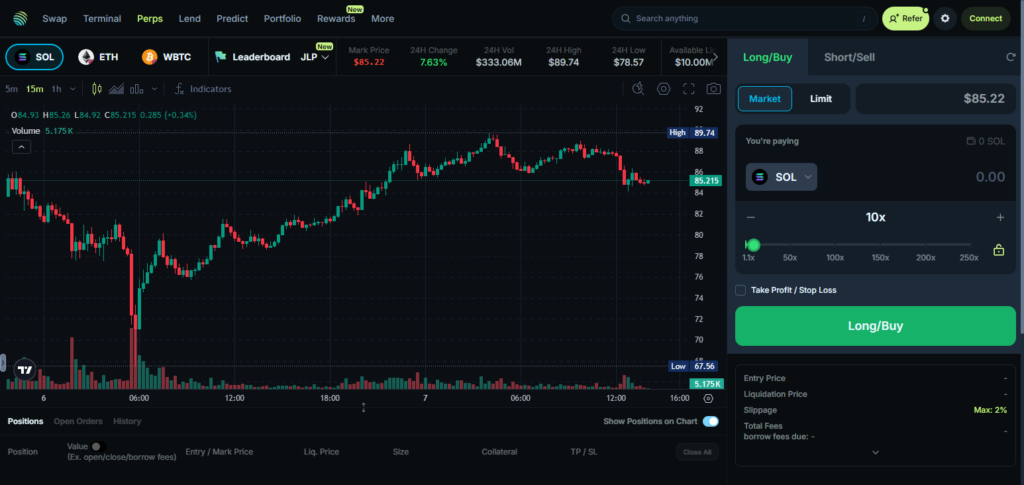Open chart settings hexagon icon
Viewport: 1024px width, 485px height.
[663, 89]
